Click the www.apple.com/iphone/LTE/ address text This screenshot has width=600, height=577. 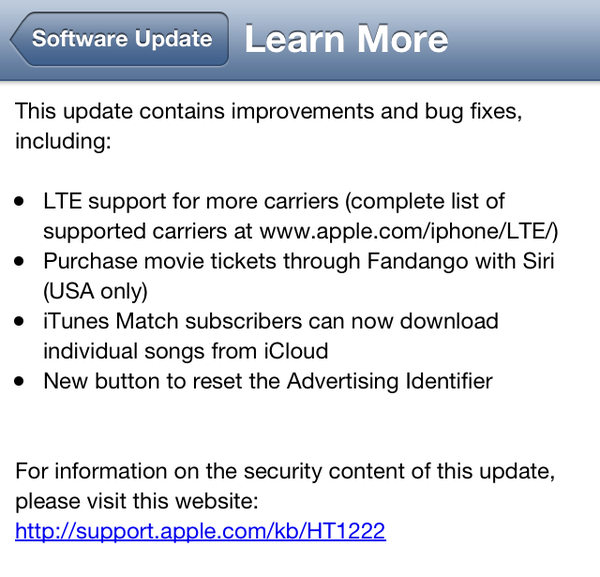[408, 231]
